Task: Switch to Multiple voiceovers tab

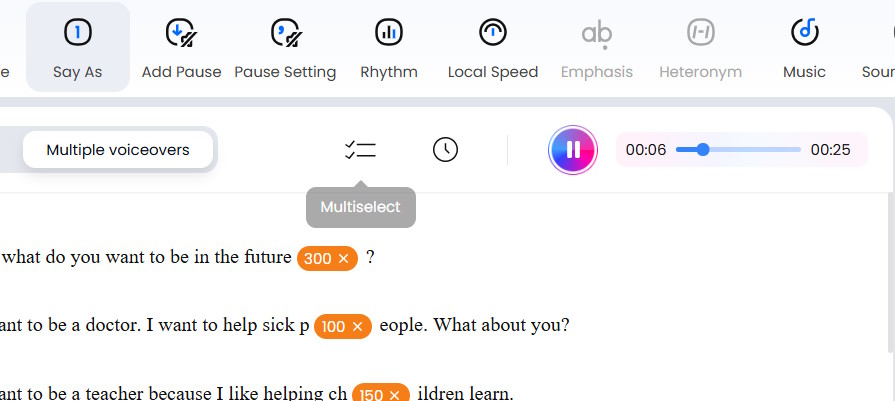Action: (118, 150)
